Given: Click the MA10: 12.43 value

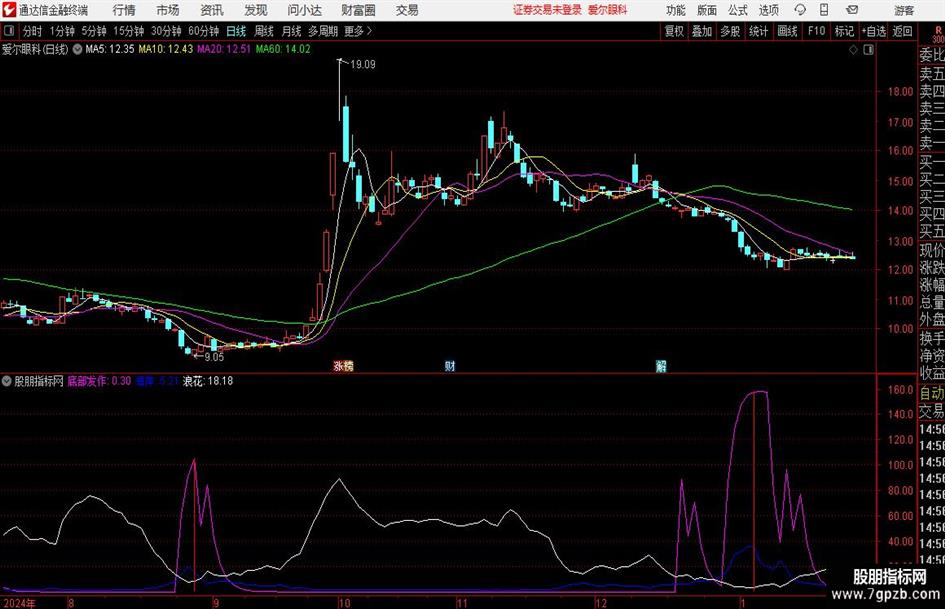Looking at the screenshot, I should [166, 49].
